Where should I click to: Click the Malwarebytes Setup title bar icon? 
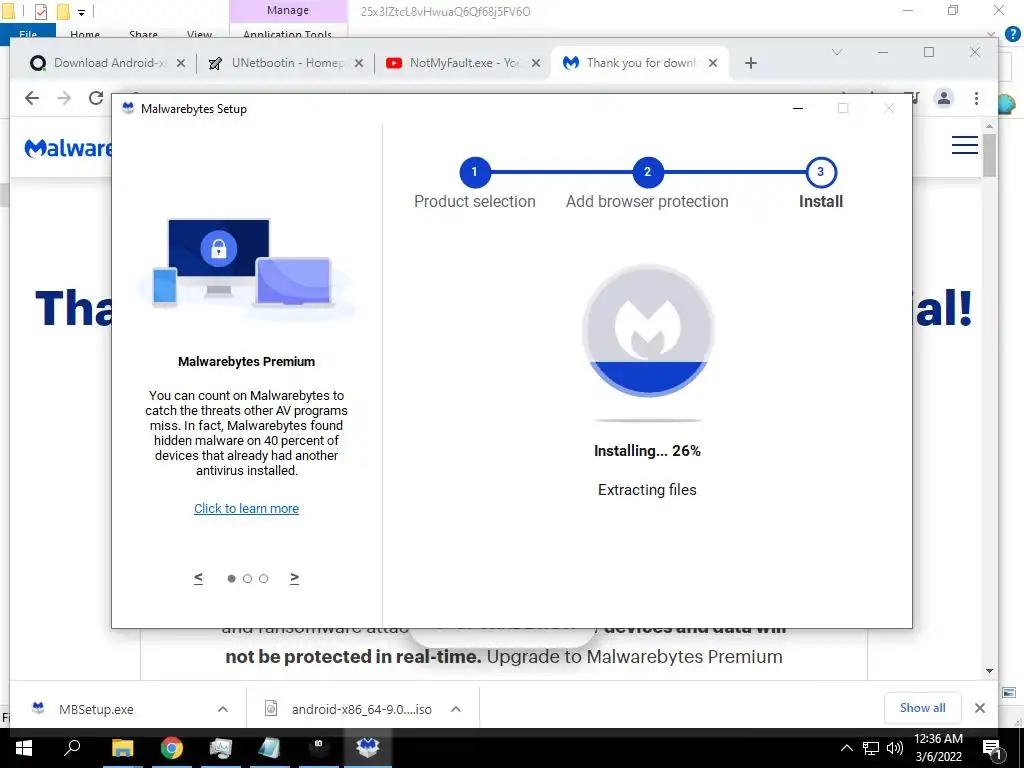point(128,108)
